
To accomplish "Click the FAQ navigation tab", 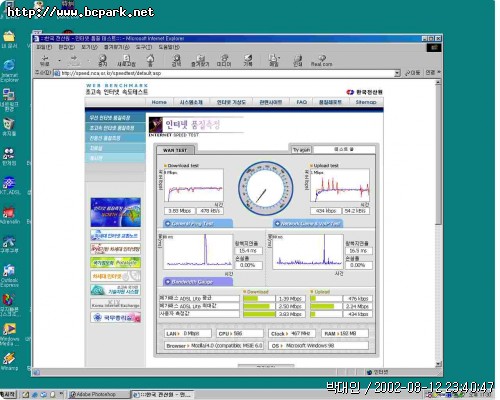I will pos(302,102).
